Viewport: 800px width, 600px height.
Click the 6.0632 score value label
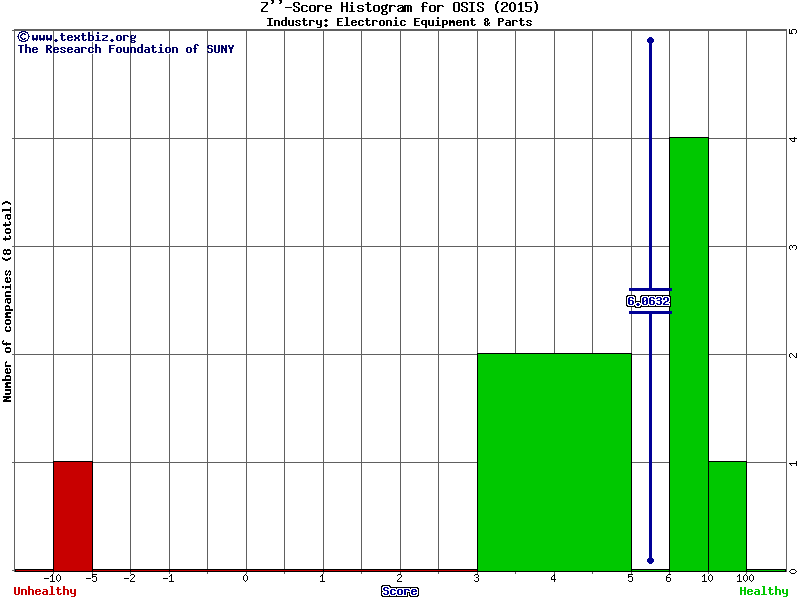coord(648,301)
